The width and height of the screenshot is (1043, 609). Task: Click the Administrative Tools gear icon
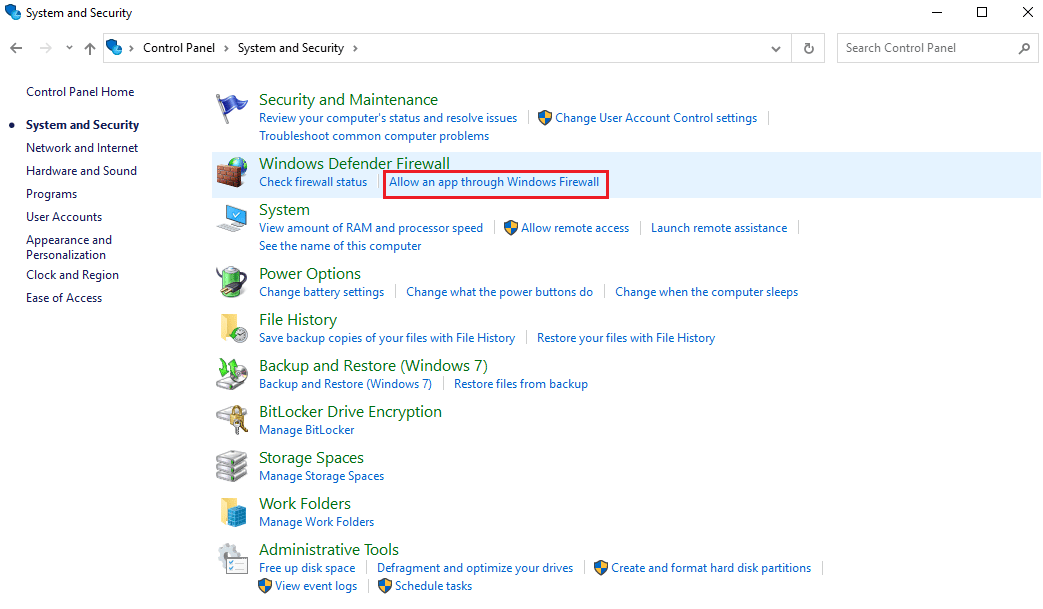[x=233, y=558]
